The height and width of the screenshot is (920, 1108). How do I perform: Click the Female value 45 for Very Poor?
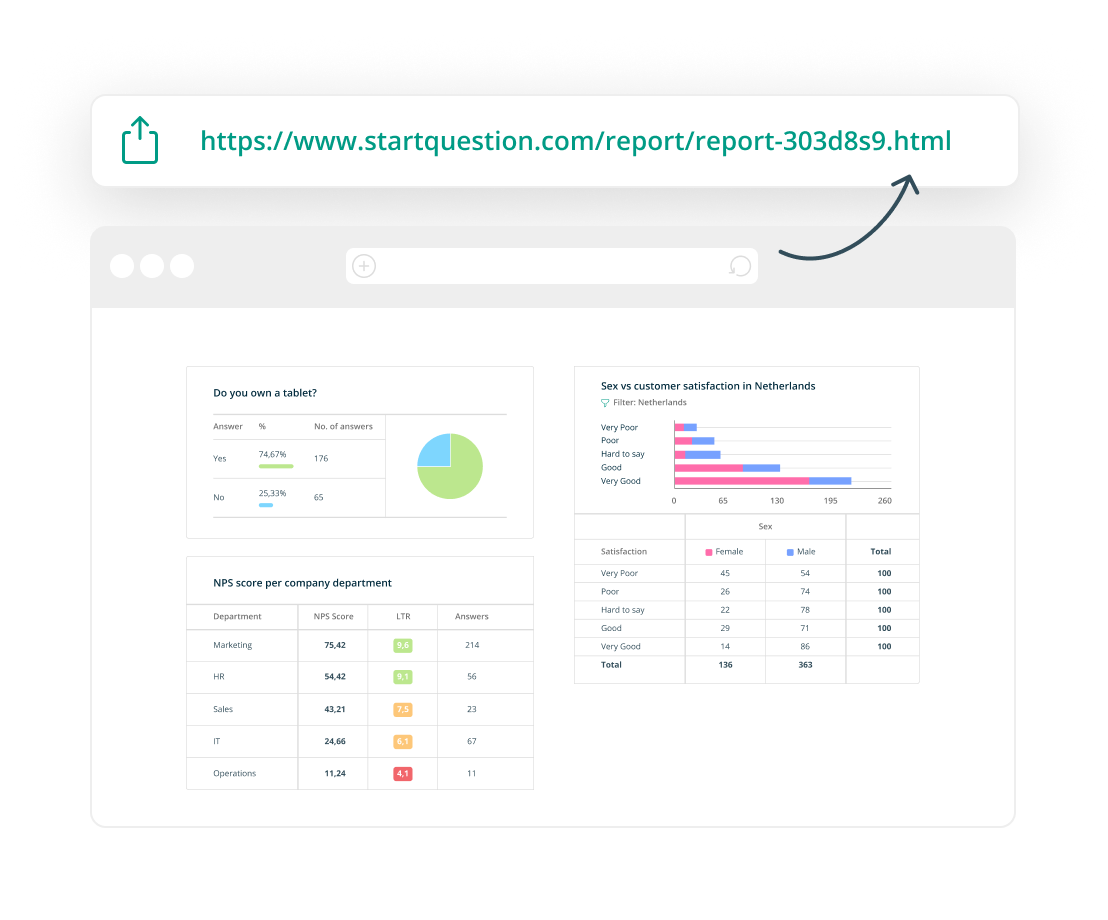tap(725, 573)
